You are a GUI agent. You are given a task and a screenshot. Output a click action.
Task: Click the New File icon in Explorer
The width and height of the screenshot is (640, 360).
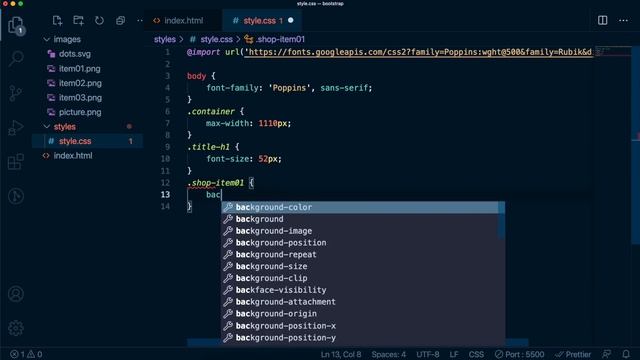pyautogui.click(x=57, y=20)
